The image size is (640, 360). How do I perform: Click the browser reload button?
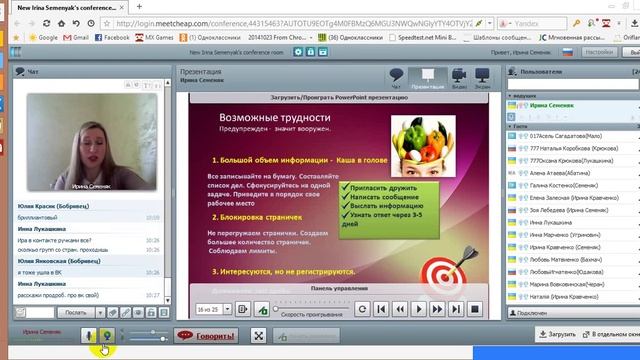[47, 23]
